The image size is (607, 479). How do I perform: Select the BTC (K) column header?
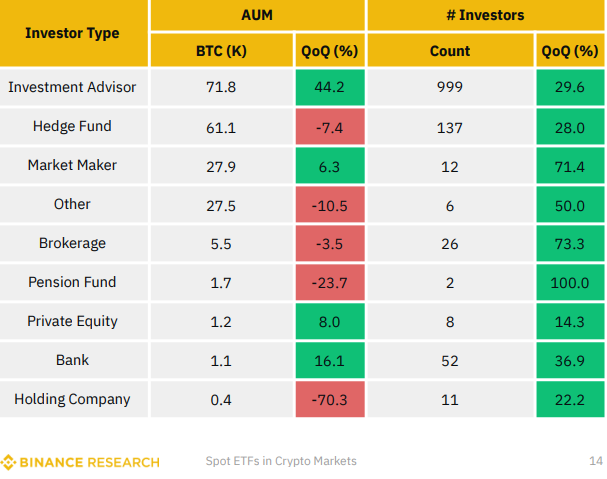click(221, 50)
